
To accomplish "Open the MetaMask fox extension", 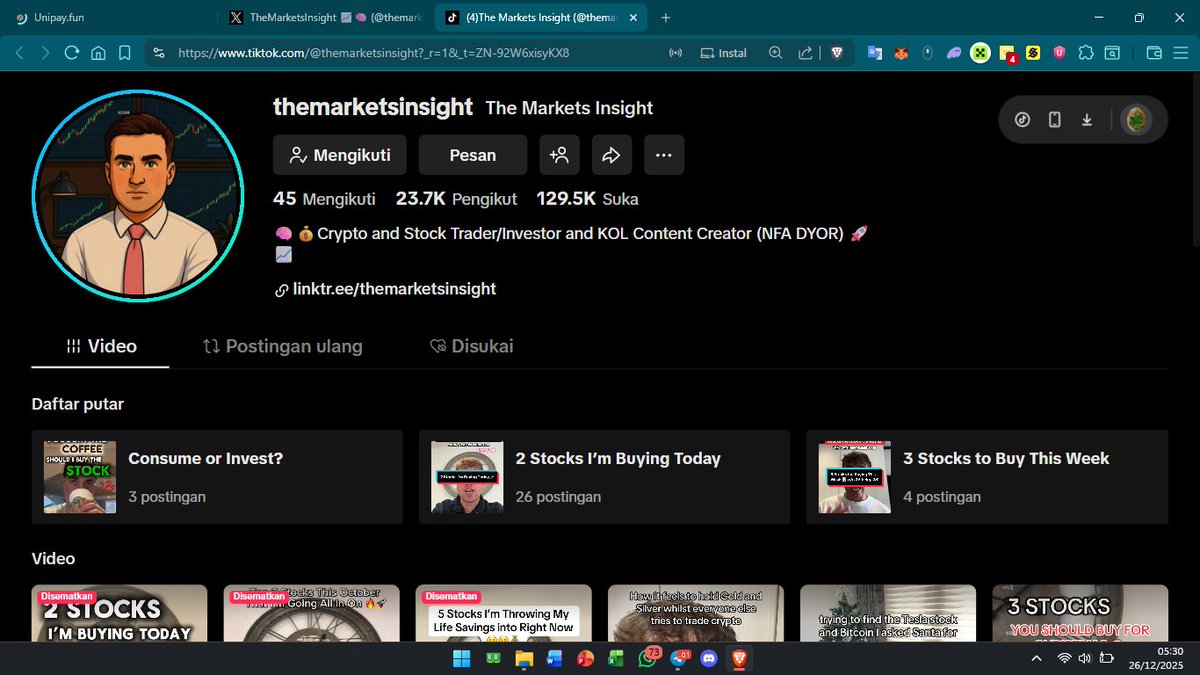I will point(901,53).
